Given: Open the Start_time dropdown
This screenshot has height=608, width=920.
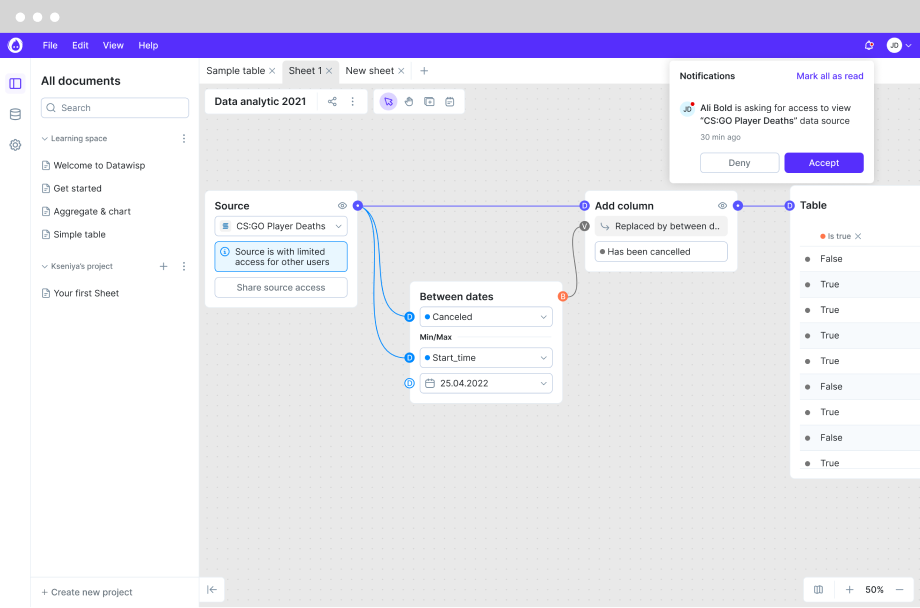Looking at the screenshot, I should tap(486, 358).
